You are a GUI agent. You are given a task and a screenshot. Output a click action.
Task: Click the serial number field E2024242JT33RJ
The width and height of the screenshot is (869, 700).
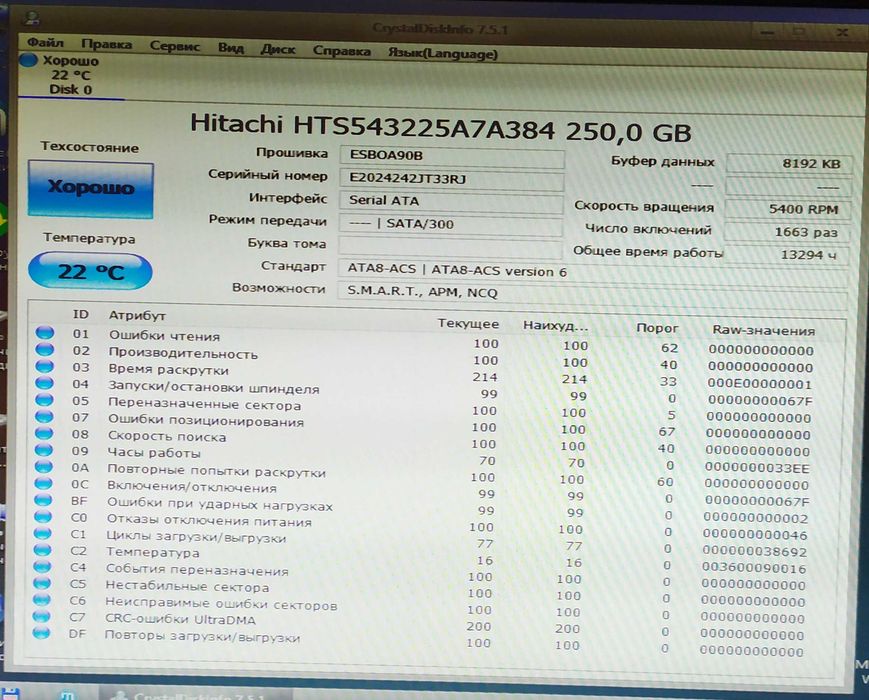pos(452,179)
